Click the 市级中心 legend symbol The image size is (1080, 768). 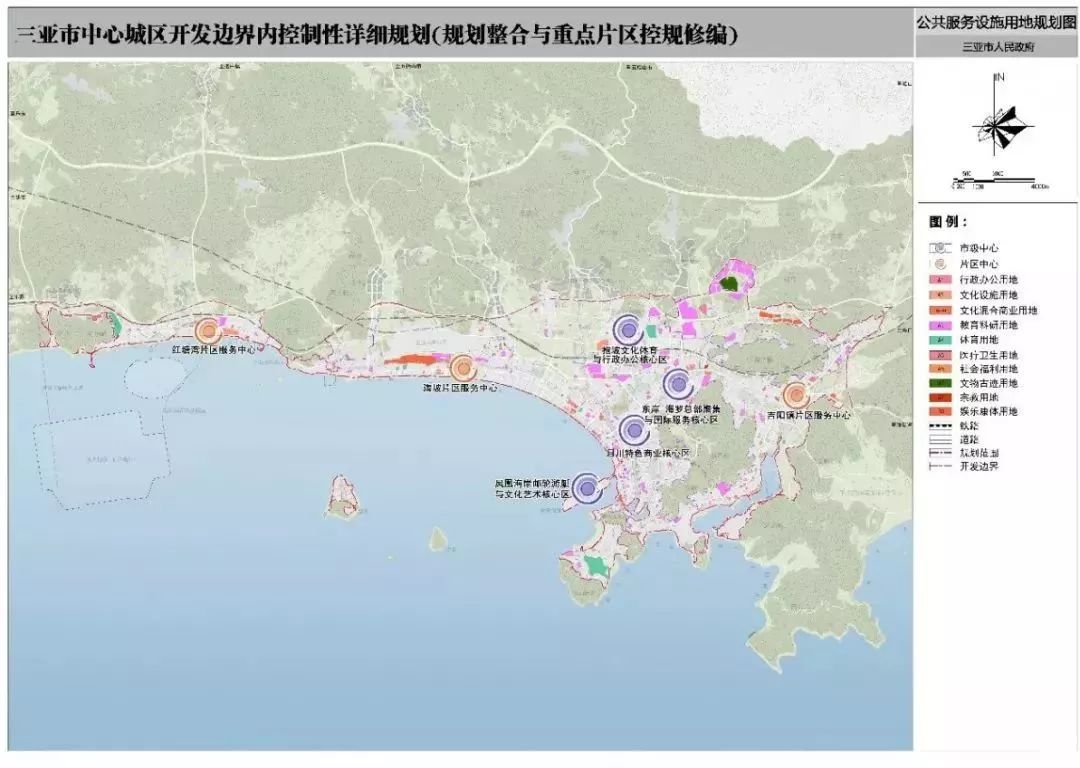[940, 248]
